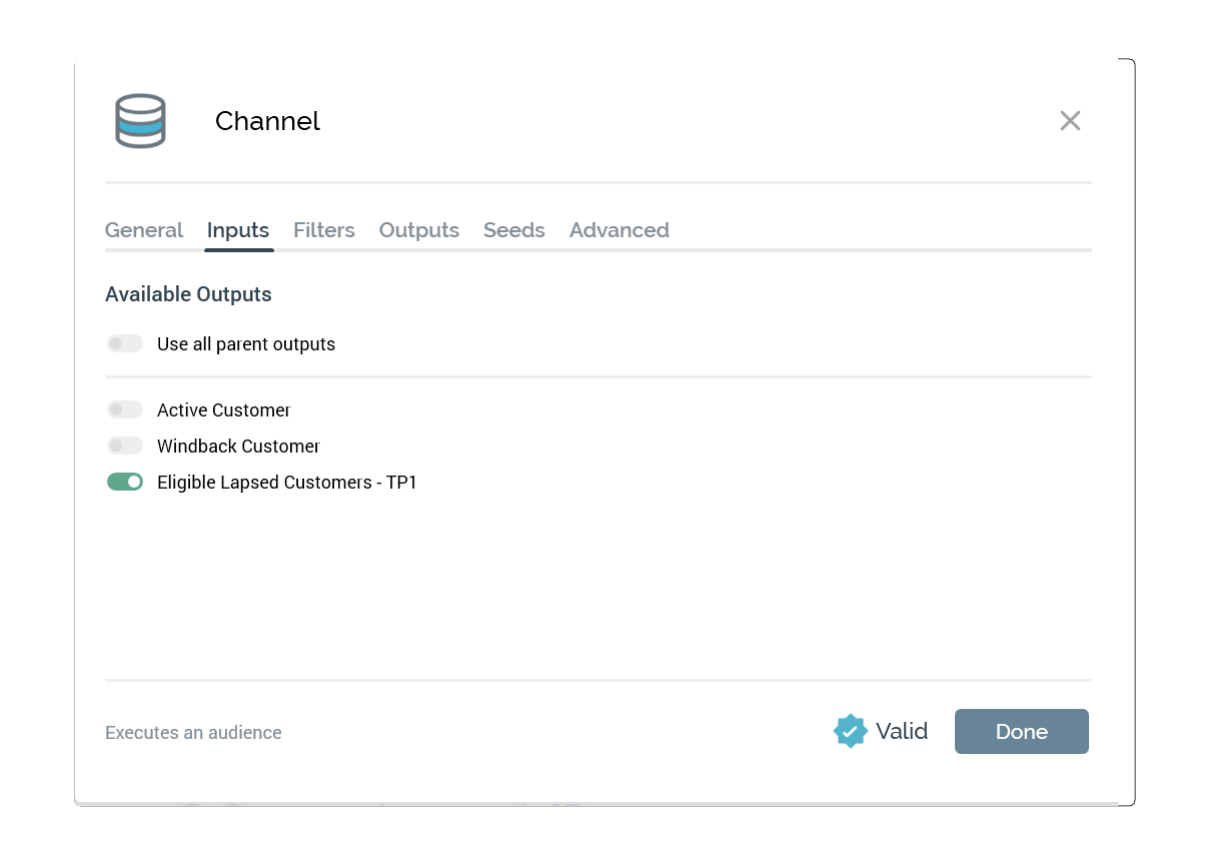The width and height of the screenshot is (1210, 866).
Task: Click the Valid checkmark badge icon
Action: pyautogui.click(x=849, y=731)
